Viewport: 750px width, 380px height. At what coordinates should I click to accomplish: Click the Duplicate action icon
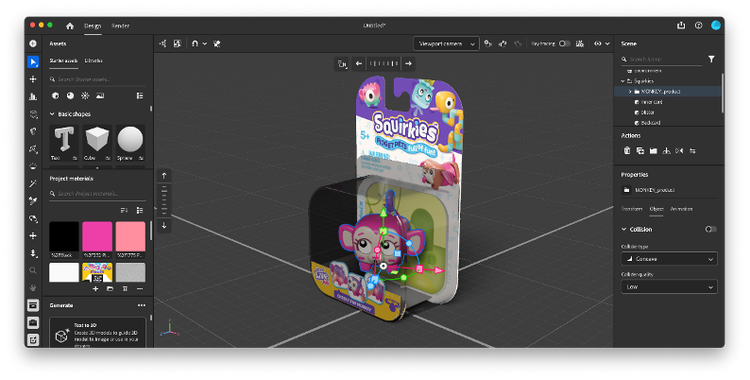click(x=640, y=151)
